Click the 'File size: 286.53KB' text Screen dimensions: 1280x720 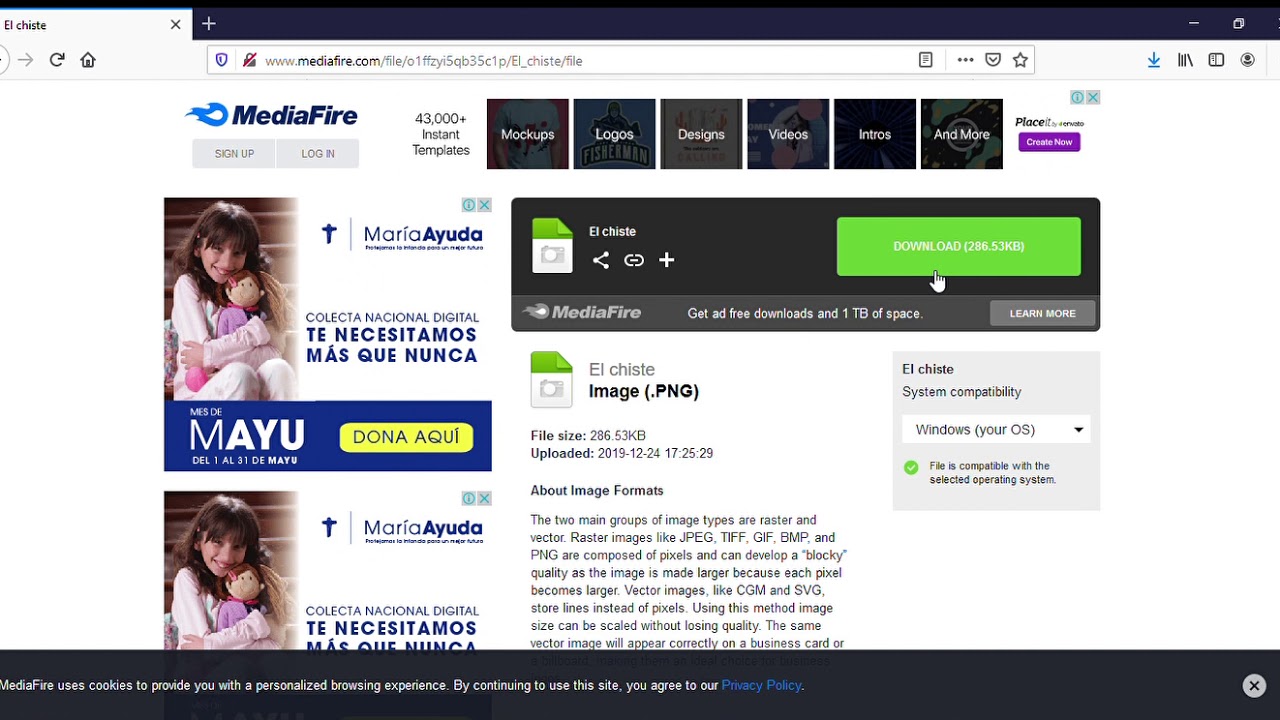588,436
